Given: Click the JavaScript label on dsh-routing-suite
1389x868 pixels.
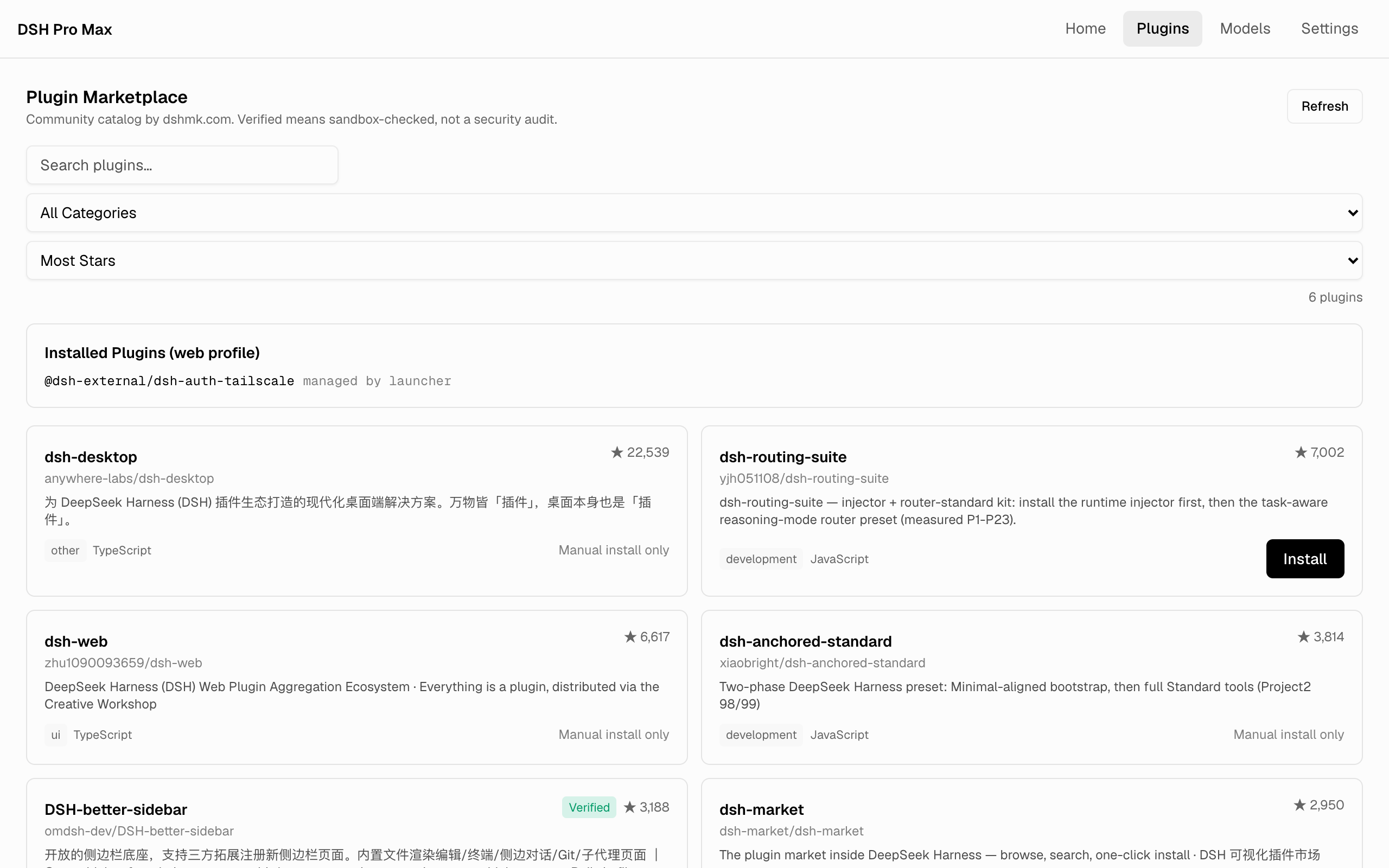Looking at the screenshot, I should (x=839, y=559).
